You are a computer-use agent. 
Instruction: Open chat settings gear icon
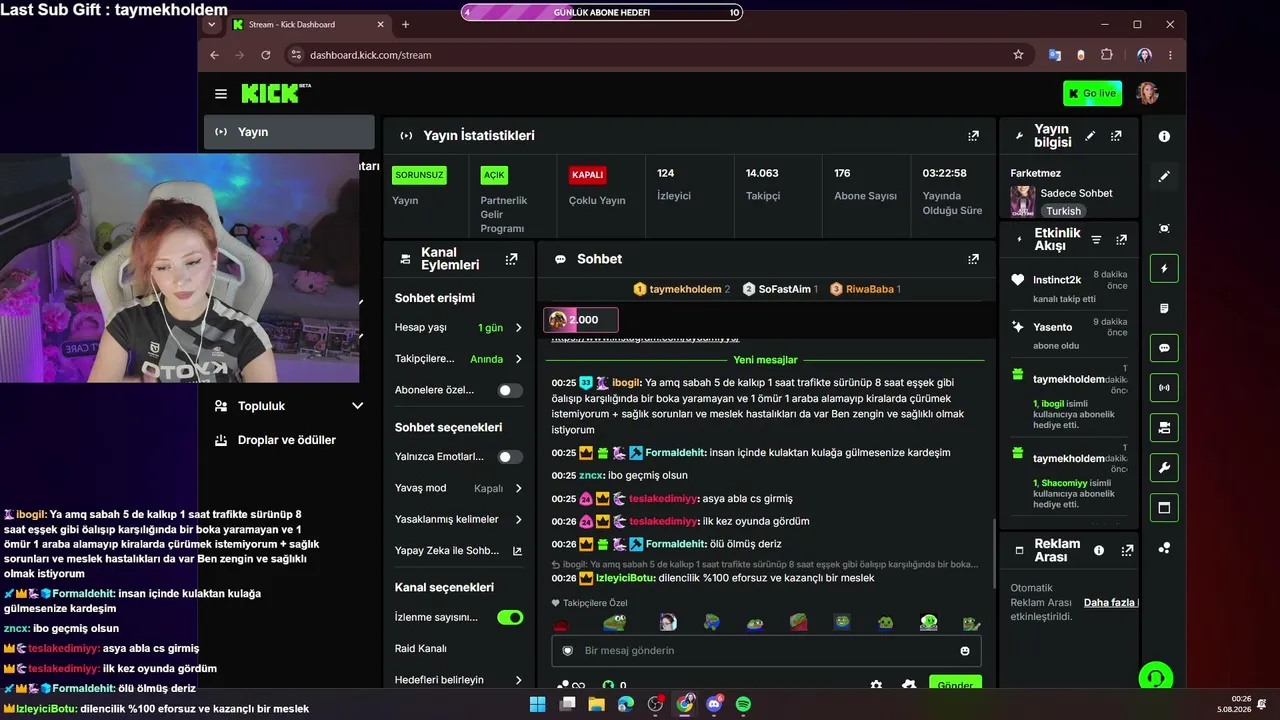click(x=876, y=686)
